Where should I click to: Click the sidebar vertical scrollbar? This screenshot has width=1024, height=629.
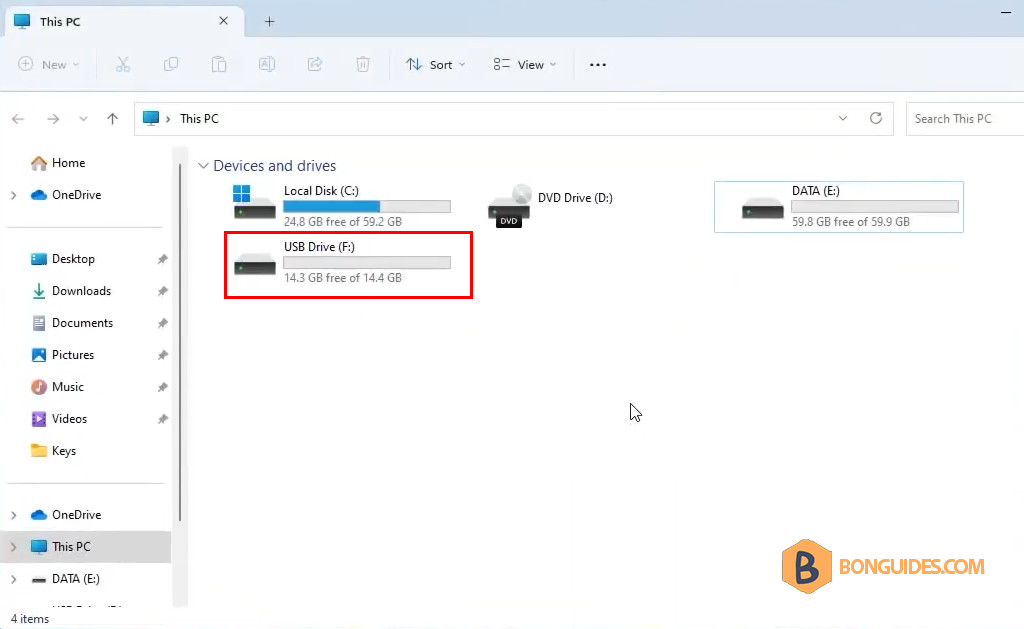click(x=180, y=343)
